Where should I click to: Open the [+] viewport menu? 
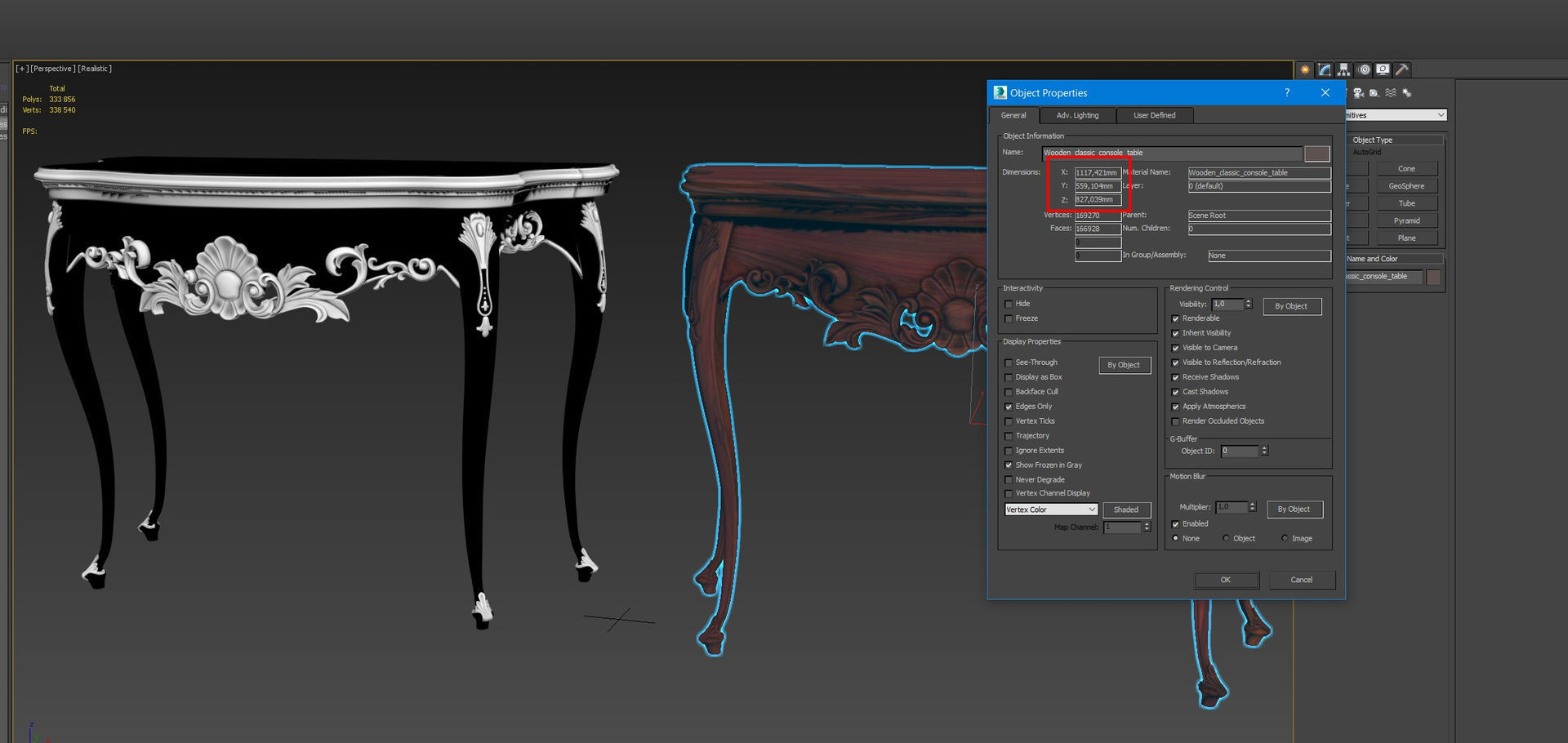21,69
